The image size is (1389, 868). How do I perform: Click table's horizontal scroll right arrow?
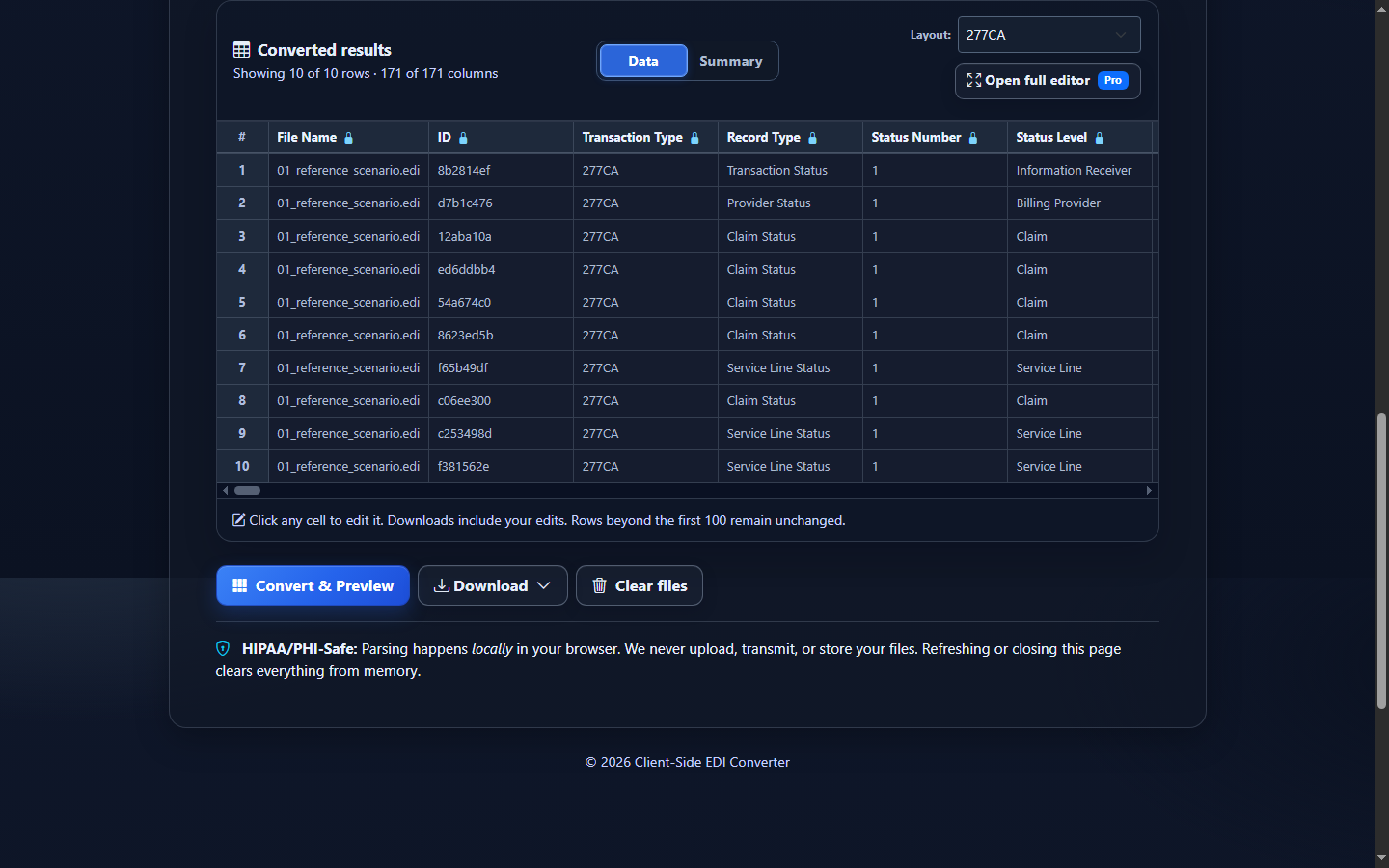pyautogui.click(x=1149, y=491)
